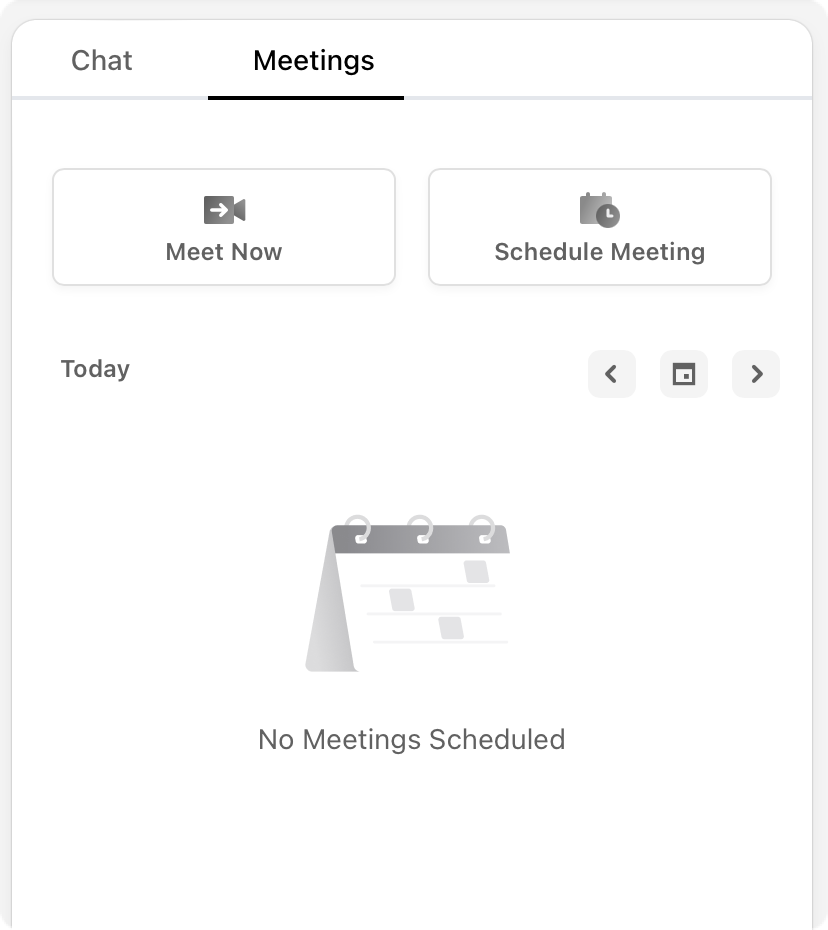Click the Meet Now video camera icon
The image size is (828, 930).
point(224,210)
